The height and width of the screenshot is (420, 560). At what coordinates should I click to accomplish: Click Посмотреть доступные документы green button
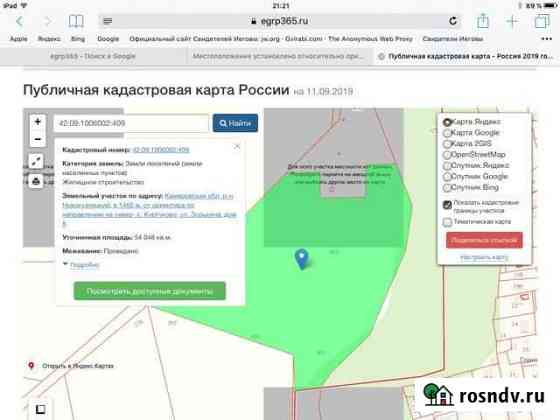(x=150, y=291)
